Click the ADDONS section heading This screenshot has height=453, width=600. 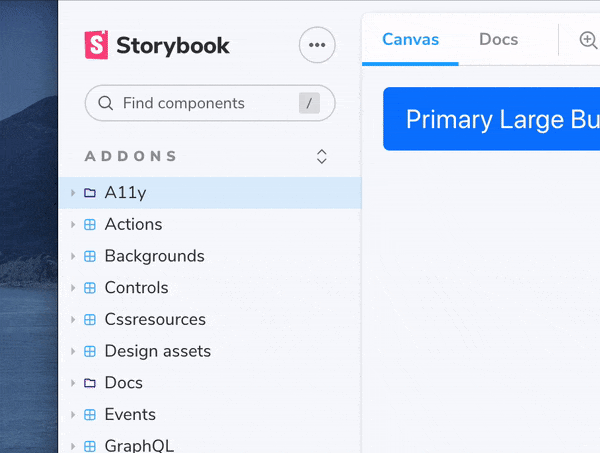pyautogui.click(x=130, y=156)
